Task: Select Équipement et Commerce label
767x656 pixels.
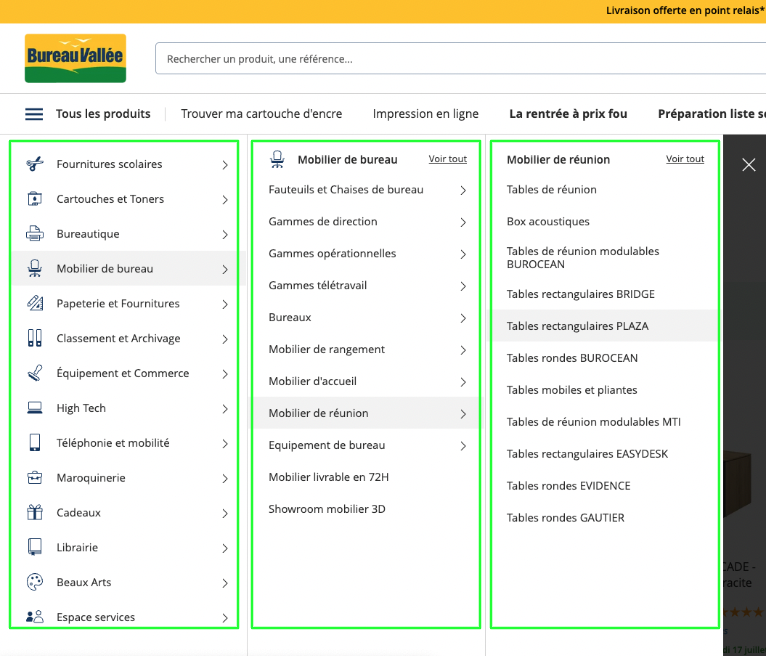Action: tap(123, 373)
